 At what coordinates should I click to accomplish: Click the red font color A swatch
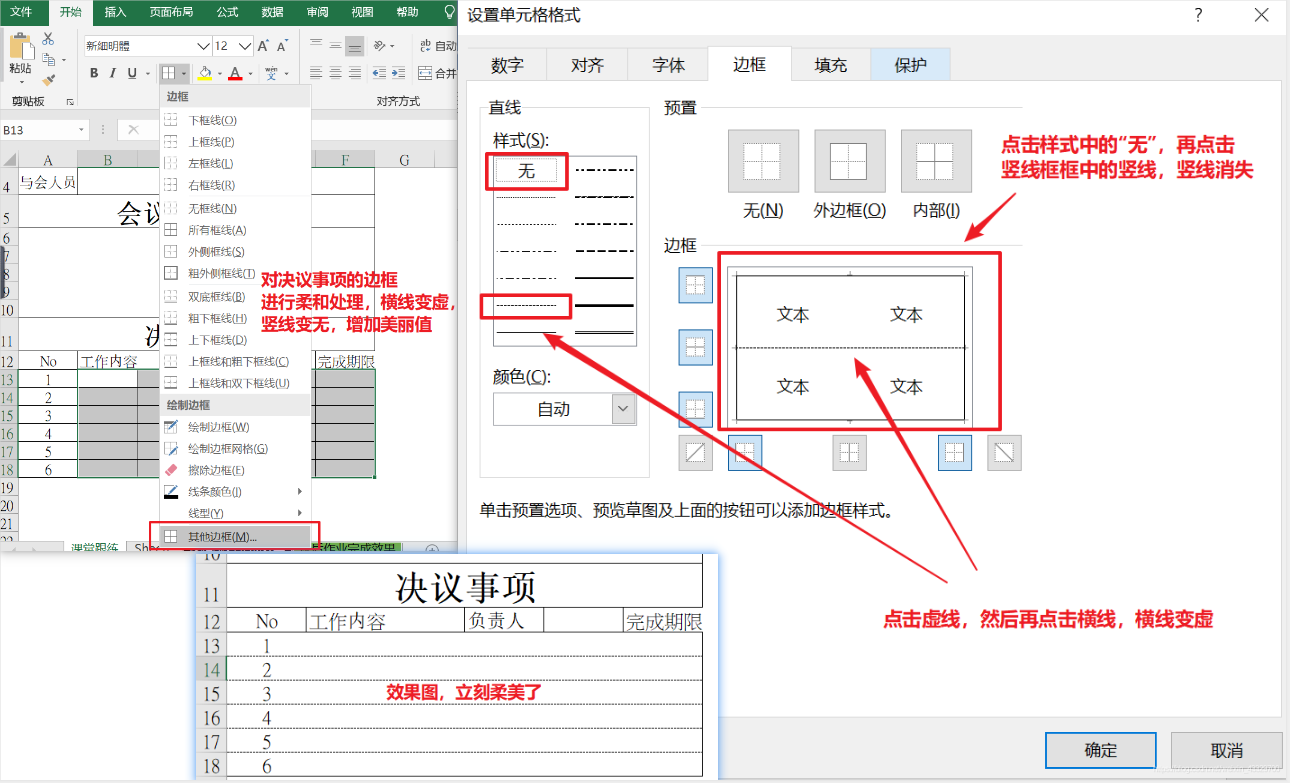234,73
